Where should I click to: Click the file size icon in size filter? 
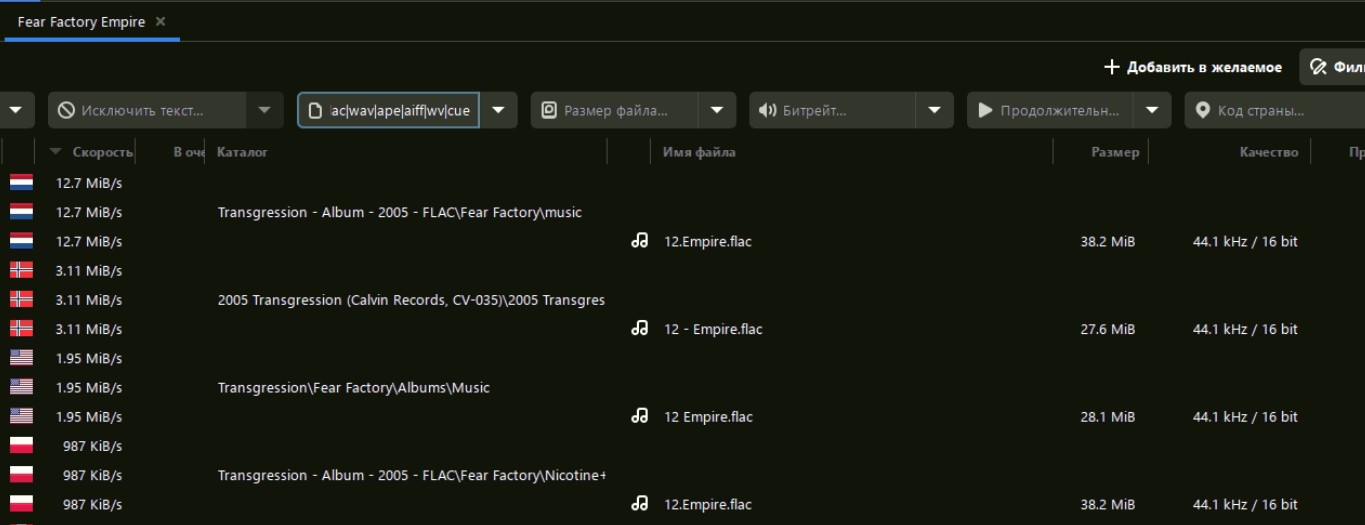pos(548,110)
